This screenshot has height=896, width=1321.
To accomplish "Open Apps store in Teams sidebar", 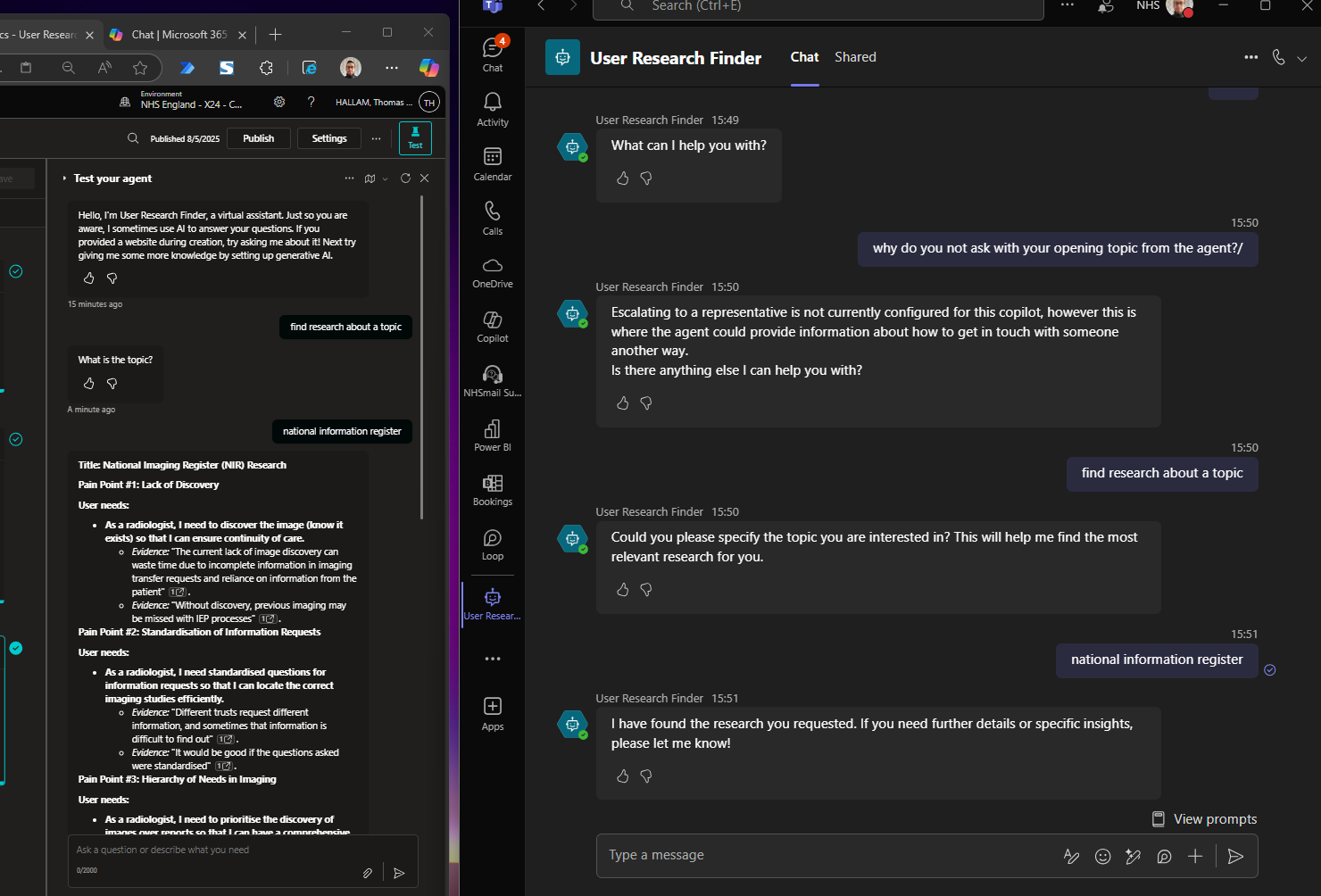I will pos(493,714).
